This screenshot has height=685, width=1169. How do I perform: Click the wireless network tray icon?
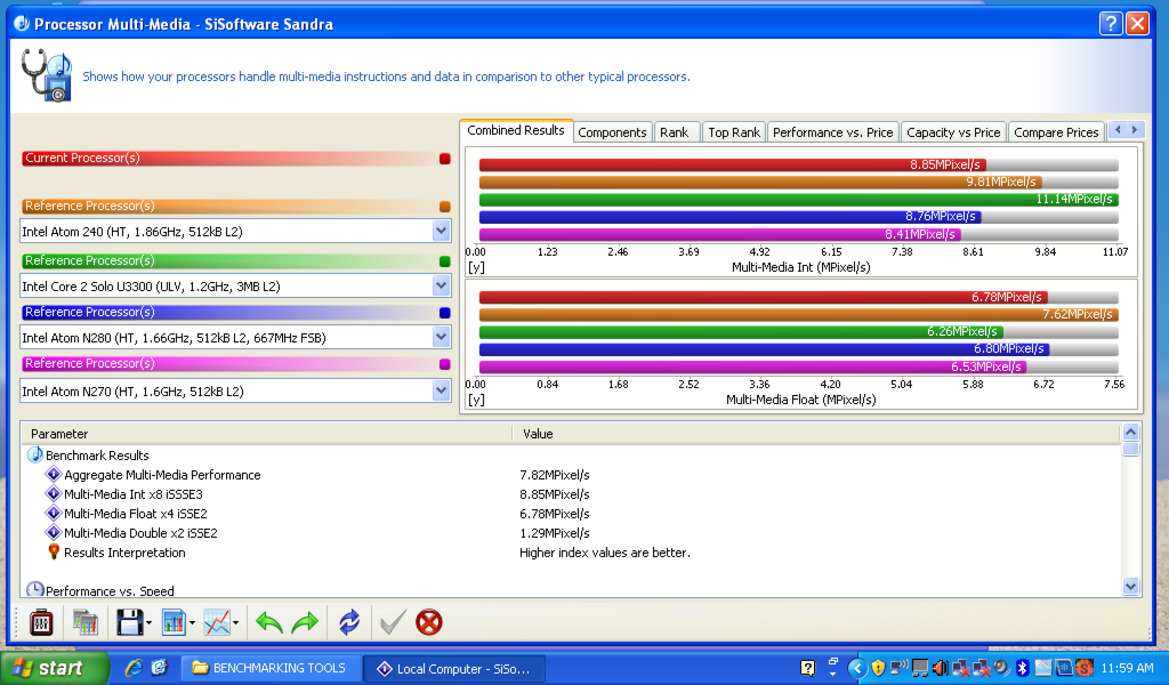pos(900,666)
